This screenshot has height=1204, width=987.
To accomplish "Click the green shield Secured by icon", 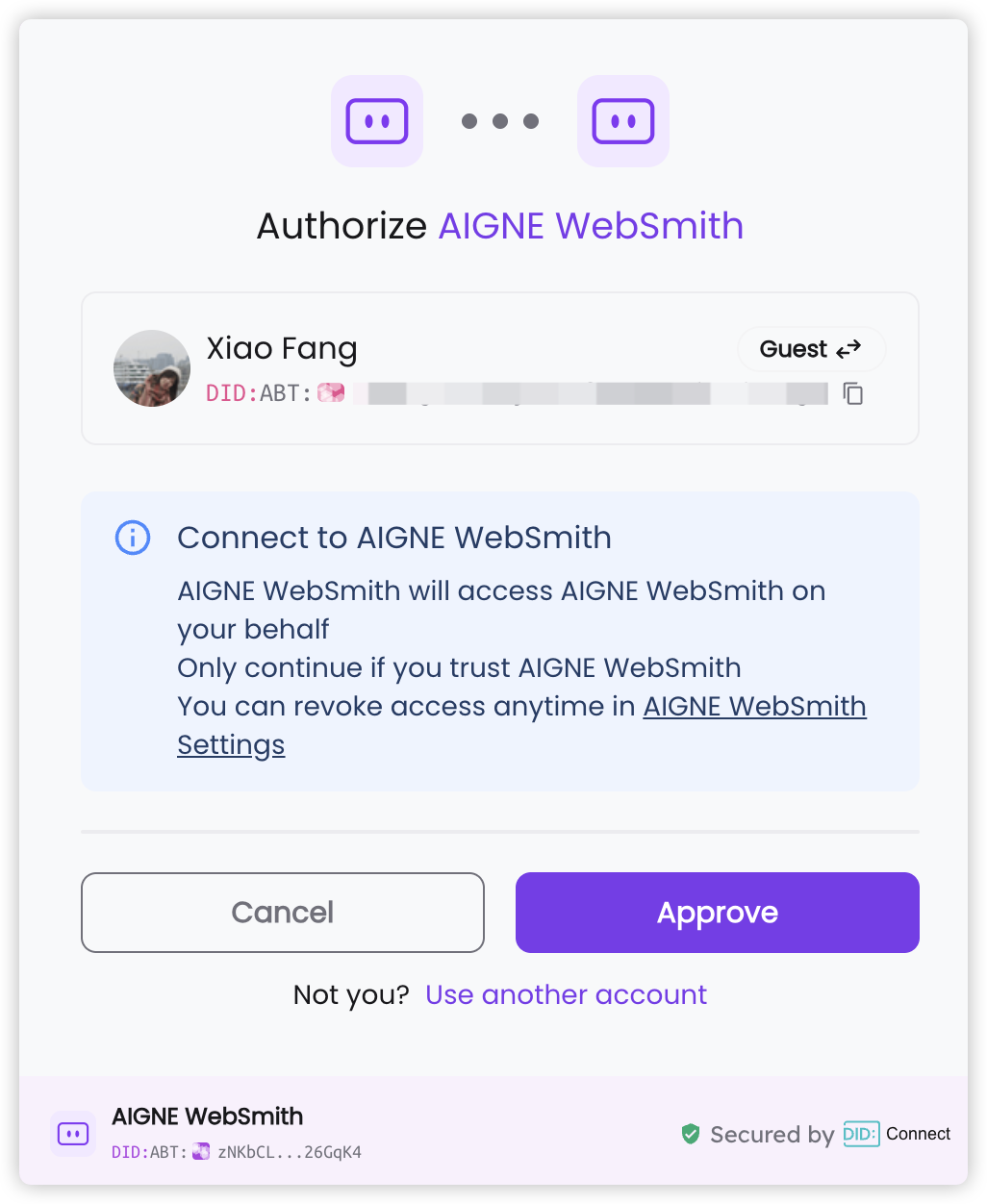I will [x=690, y=1134].
